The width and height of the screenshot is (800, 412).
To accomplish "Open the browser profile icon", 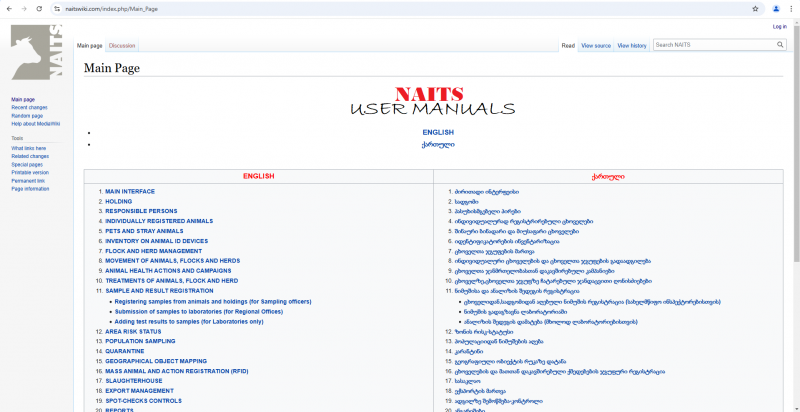I will (x=776, y=9).
